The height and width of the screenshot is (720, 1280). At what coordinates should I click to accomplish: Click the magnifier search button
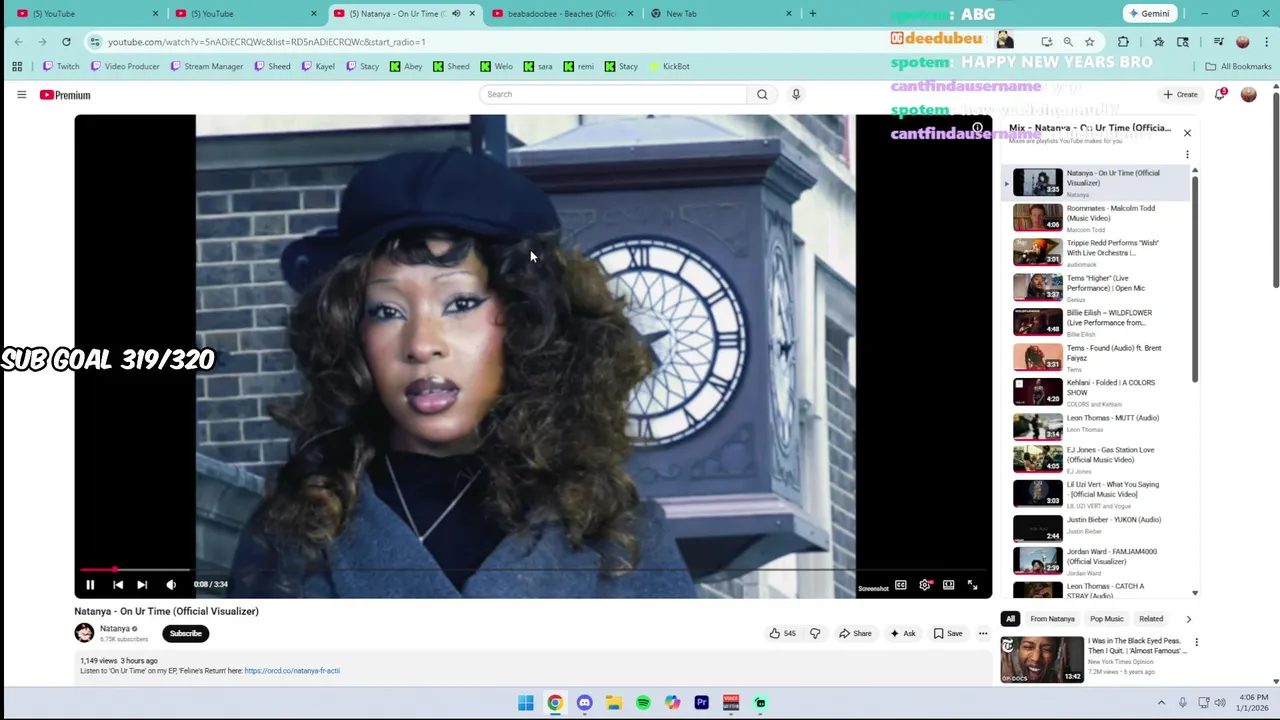(762, 94)
